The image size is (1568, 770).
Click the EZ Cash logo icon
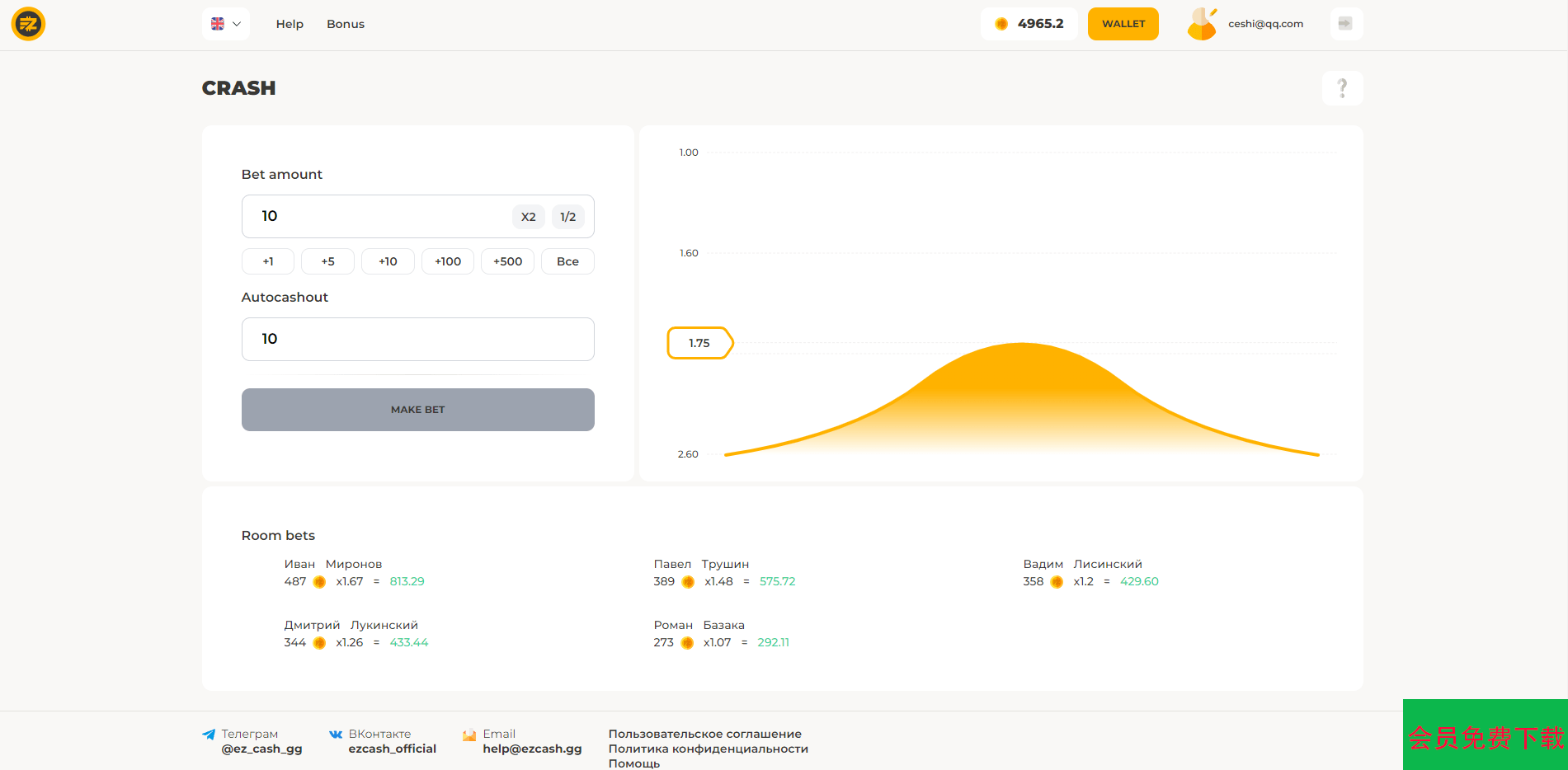pyautogui.click(x=28, y=24)
